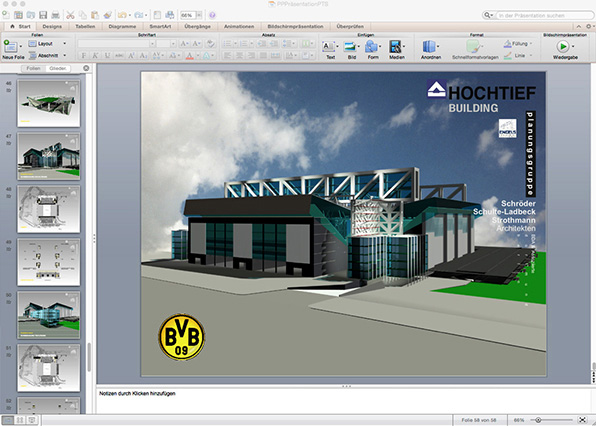The image size is (596, 426).
Task: Toggle bold formatting F button
Action: pyautogui.click(x=84, y=55)
